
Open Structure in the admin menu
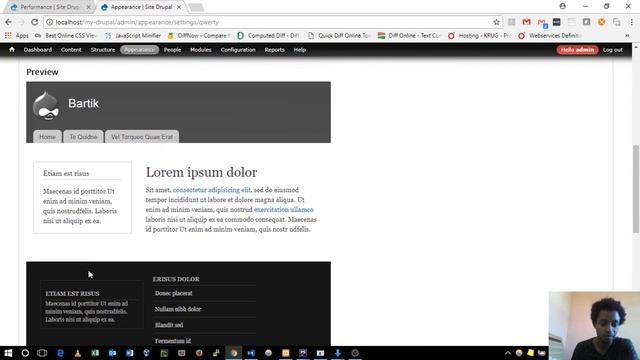coord(103,50)
